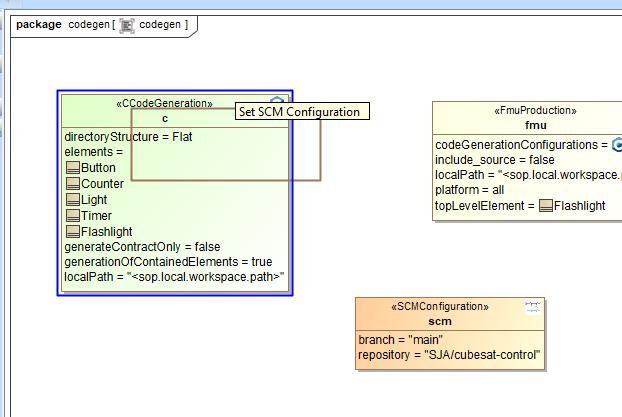Viewport: 622px width, 417px height.
Task: Click the codegen package diagram icon in header
Action: point(127,25)
